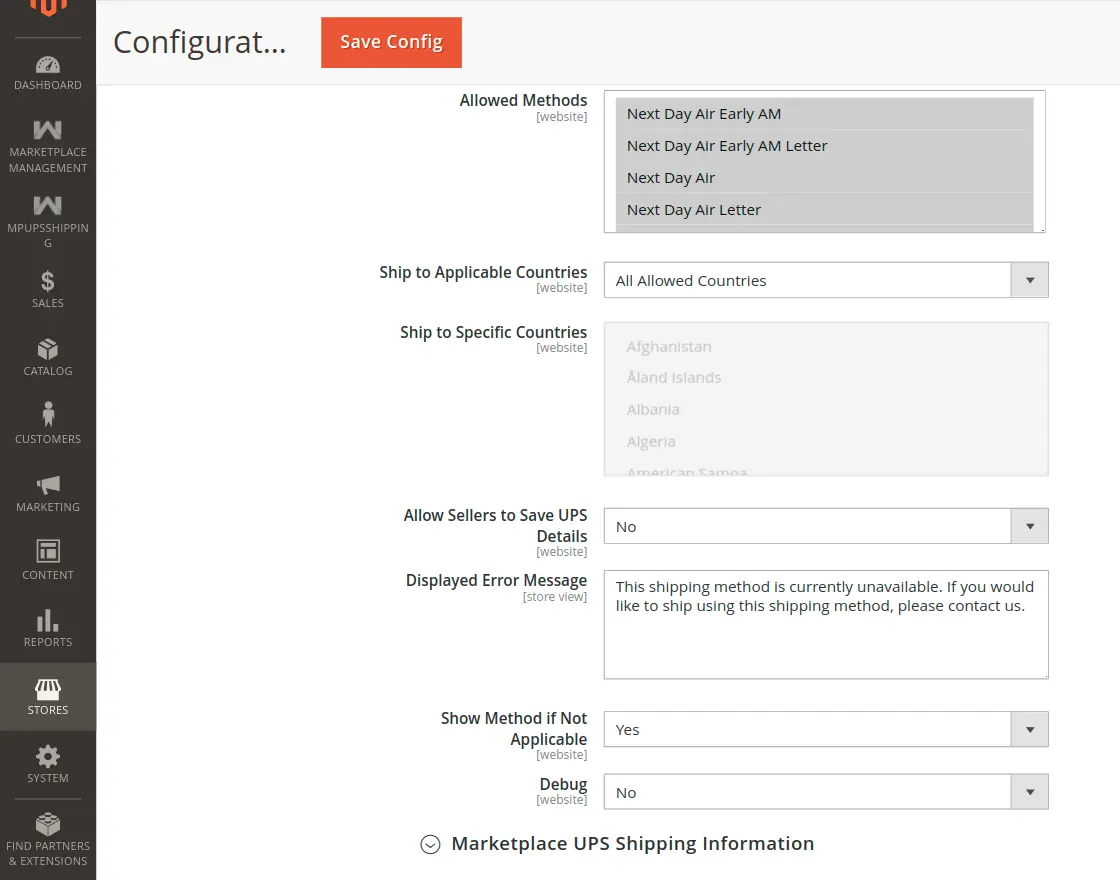The height and width of the screenshot is (880, 1120).
Task: Open the Stores sidebar menu
Action: pyautogui.click(x=47, y=695)
